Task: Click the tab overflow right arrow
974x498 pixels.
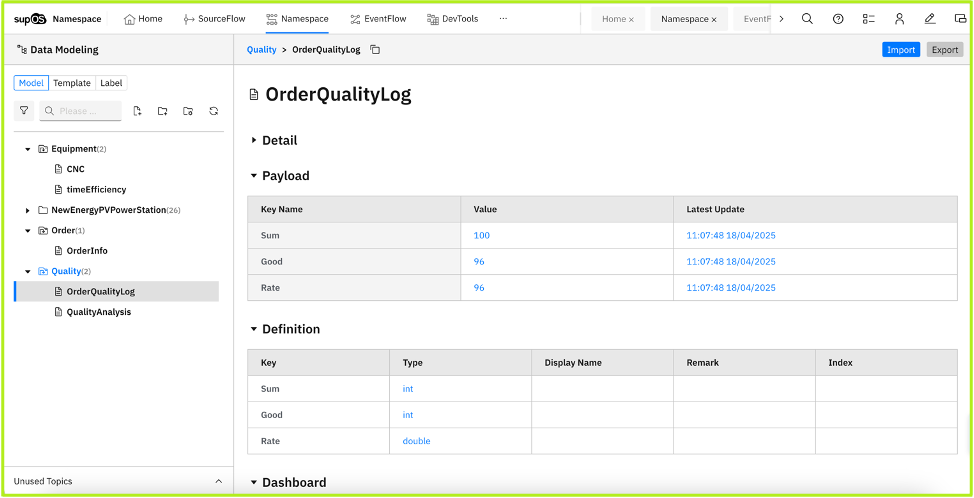Action: click(x=781, y=19)
